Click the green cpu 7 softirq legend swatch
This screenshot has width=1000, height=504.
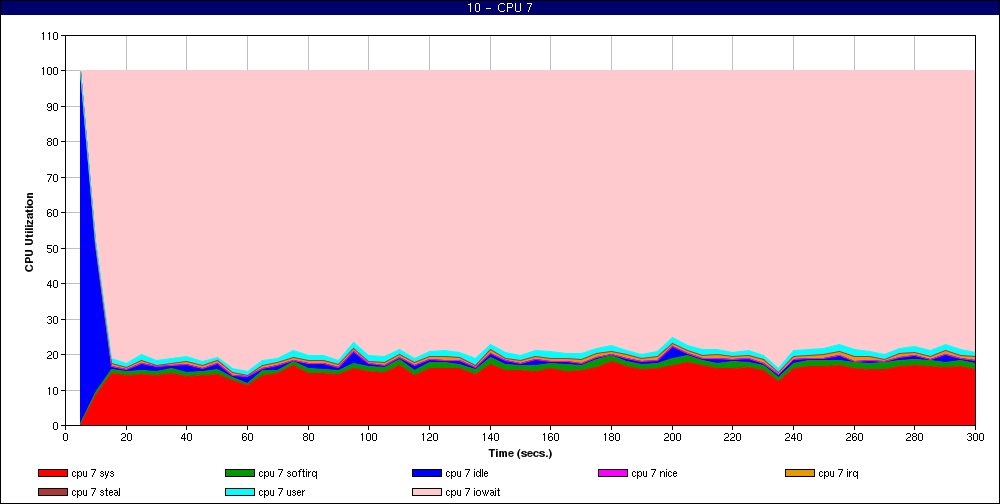(x=239, y=473)
